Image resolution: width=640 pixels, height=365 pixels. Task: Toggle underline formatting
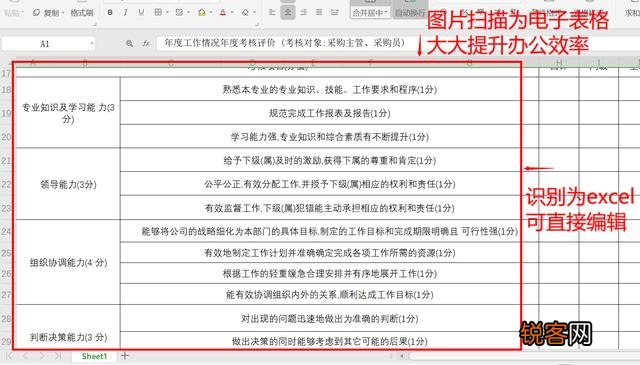click(x=141, y=13)
